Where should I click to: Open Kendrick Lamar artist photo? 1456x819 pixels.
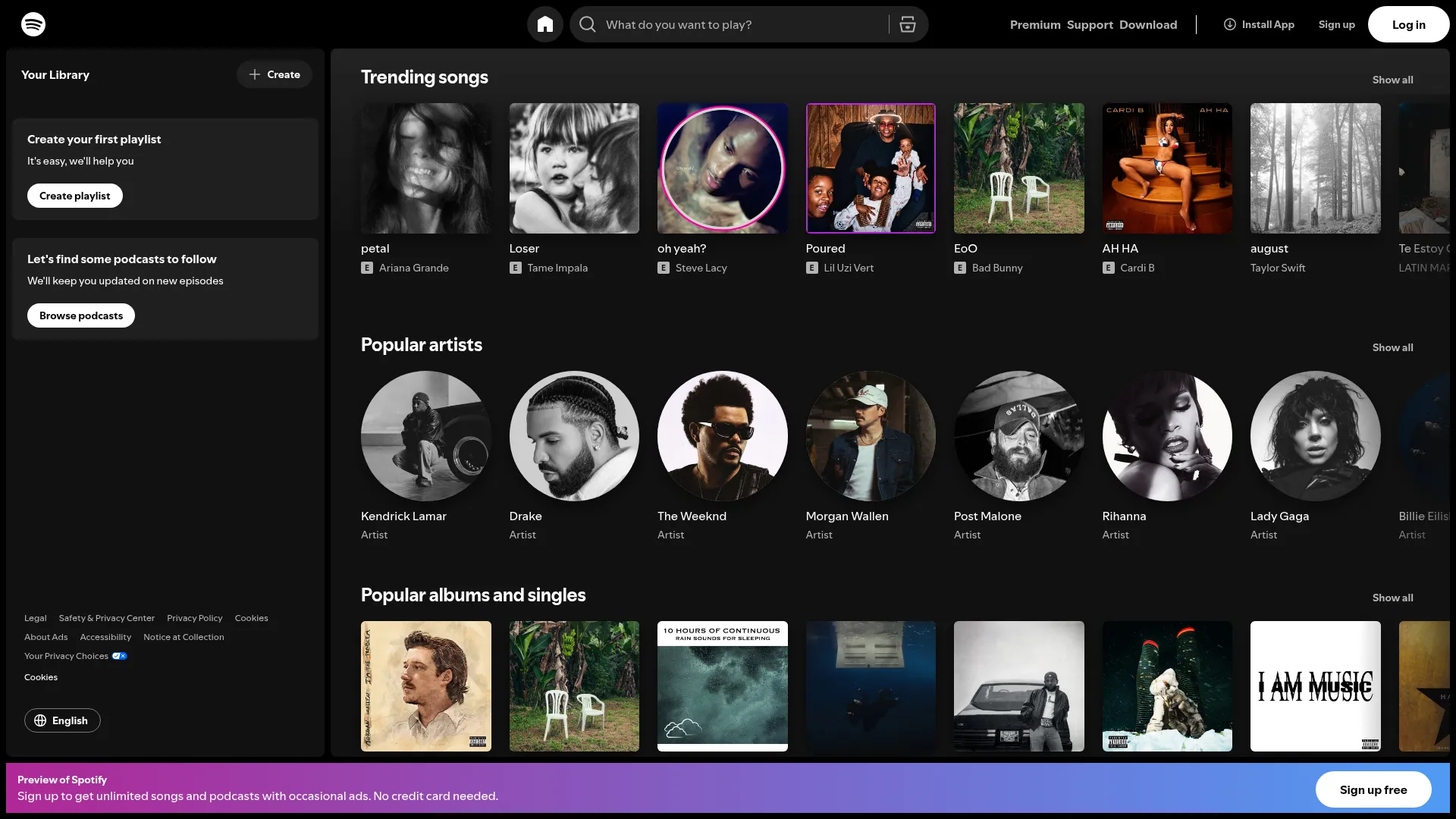[x=426, y=436]
